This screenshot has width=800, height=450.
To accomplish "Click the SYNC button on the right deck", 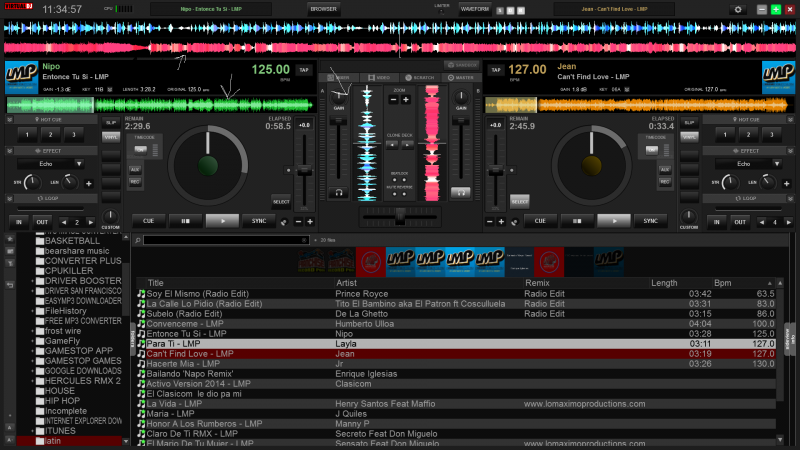I will (649, 220).
